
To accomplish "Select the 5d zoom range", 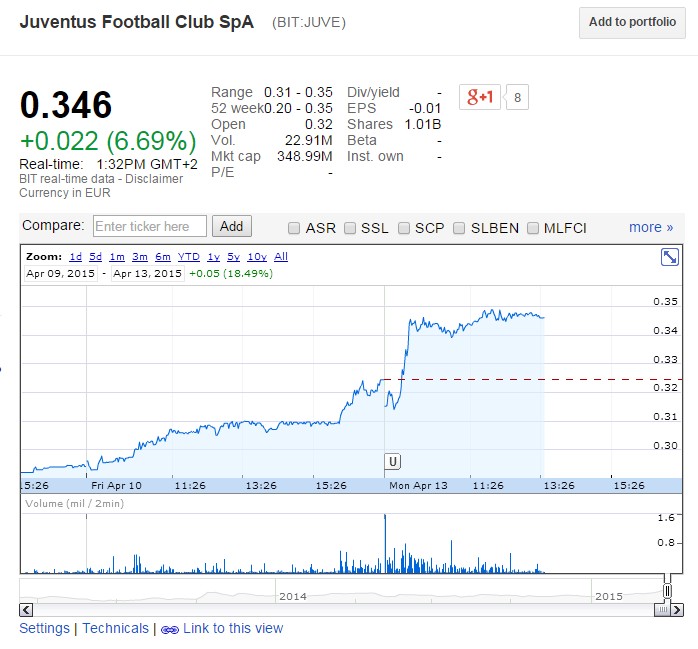I will tap(95, 257).
